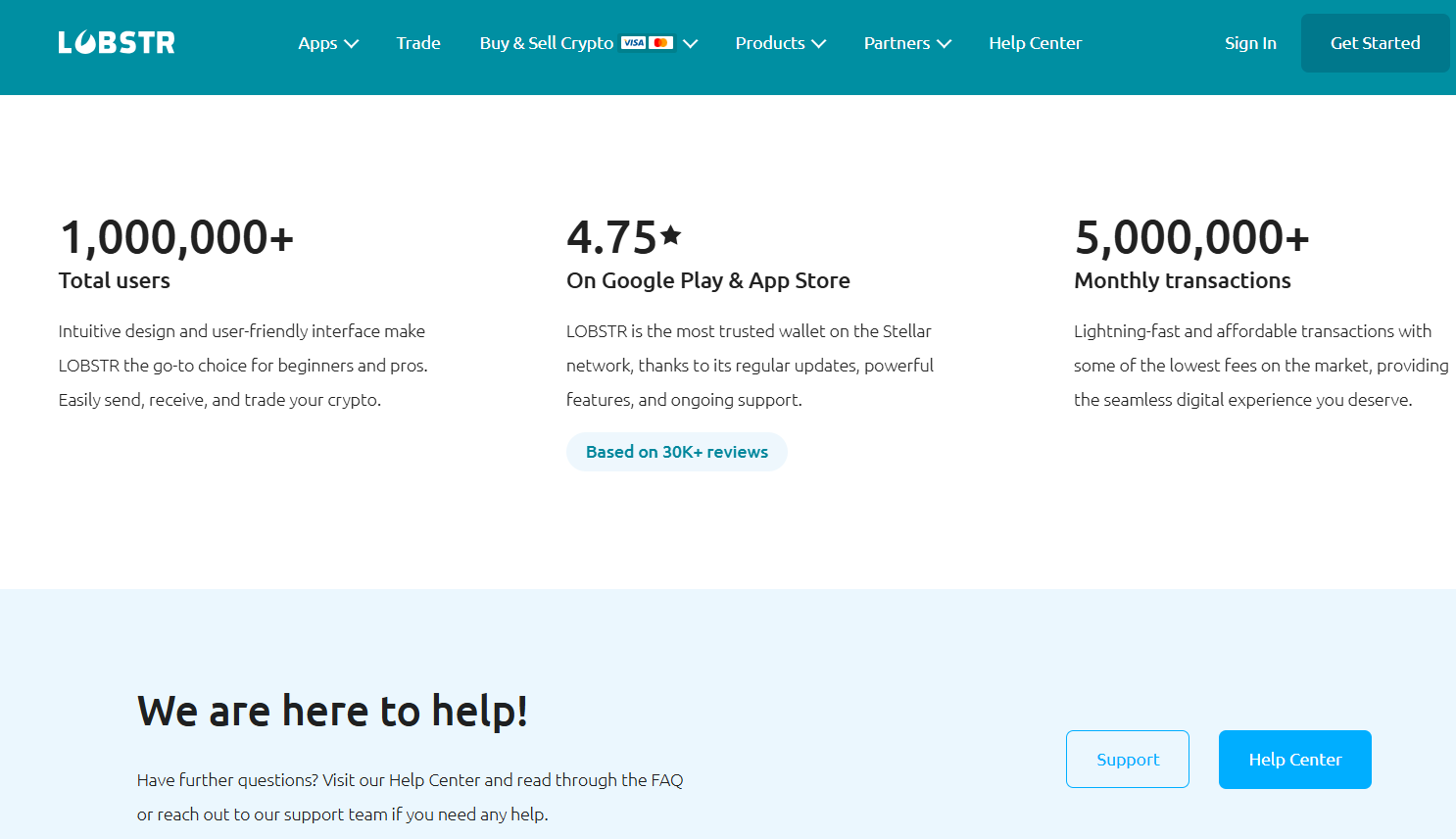This screenshot has height=839, width=1456.
Task: Go to the Trade page
Action: (x=418, y=43)
